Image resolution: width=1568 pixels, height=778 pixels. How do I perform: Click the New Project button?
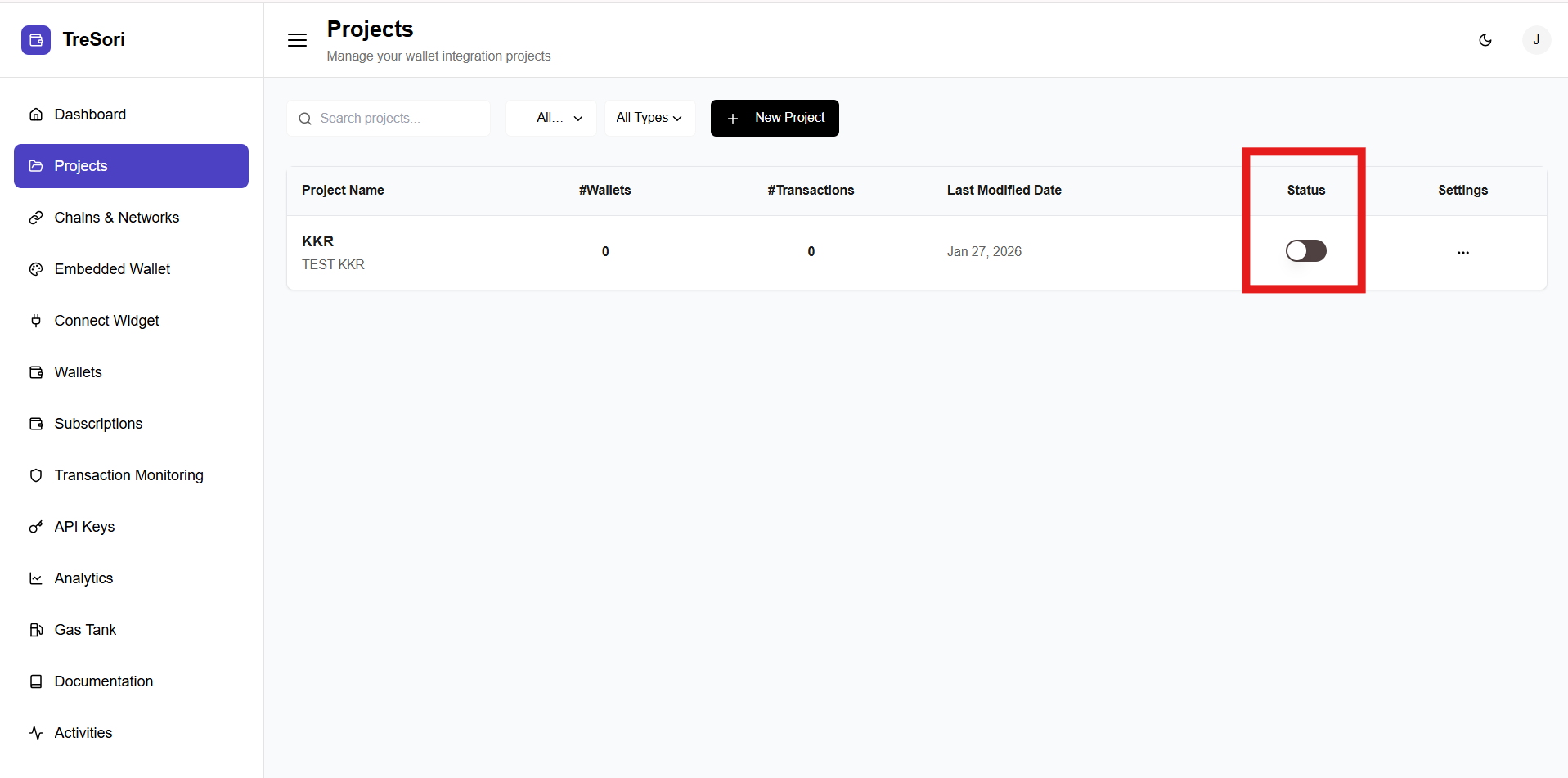775,118
